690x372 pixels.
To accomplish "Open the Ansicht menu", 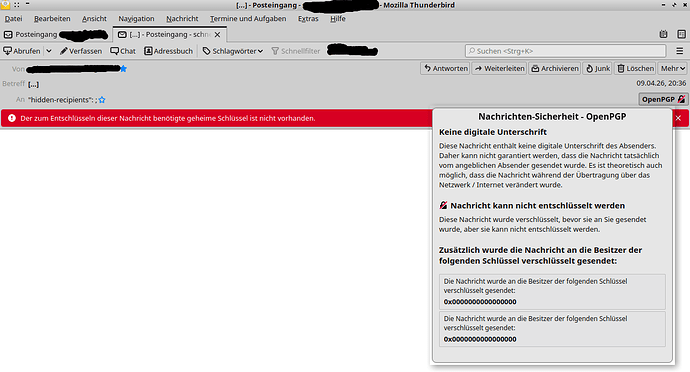I will pyautogui.click(x=94, y=18).
